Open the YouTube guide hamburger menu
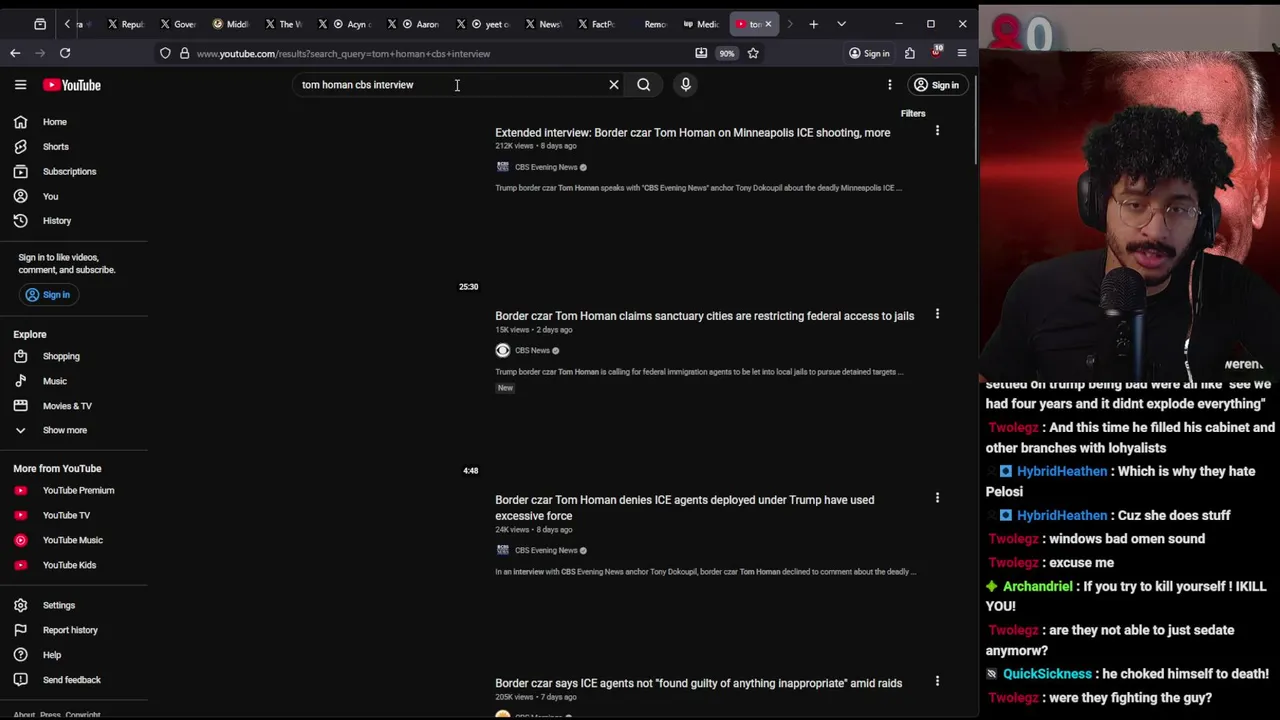 tap(20, 85)
